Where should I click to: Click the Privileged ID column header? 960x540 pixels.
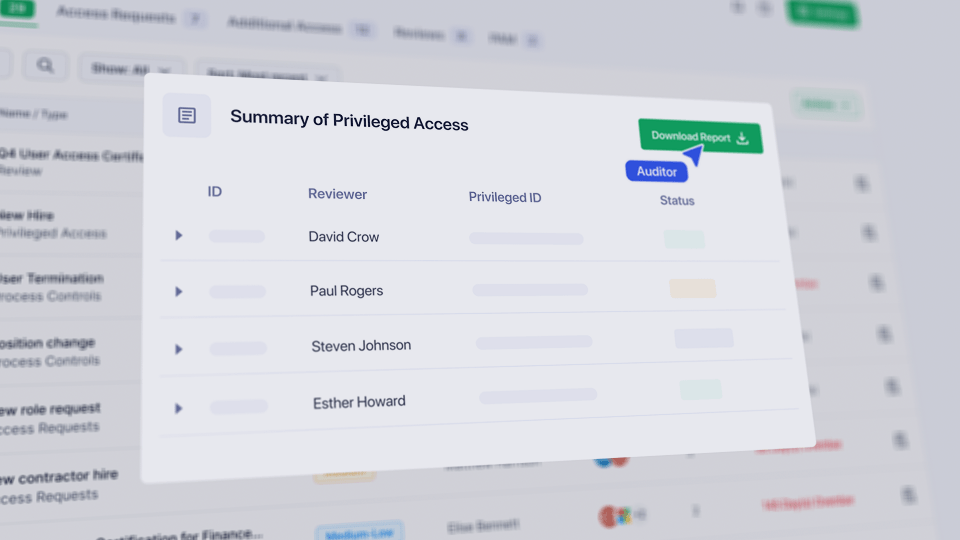[505, 197]
